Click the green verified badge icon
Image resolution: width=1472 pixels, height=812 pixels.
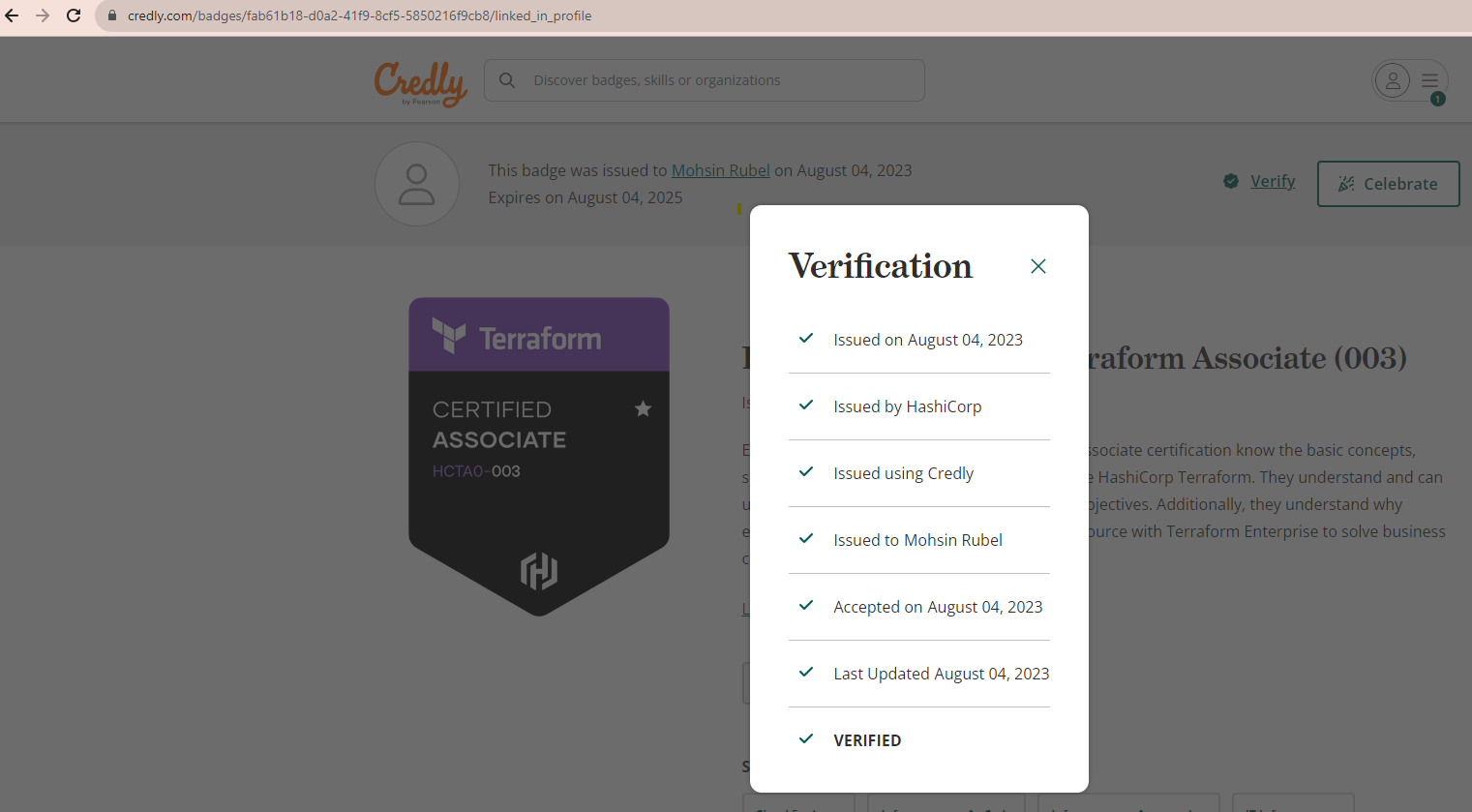pyautogui.click(x=1231, y=181)
